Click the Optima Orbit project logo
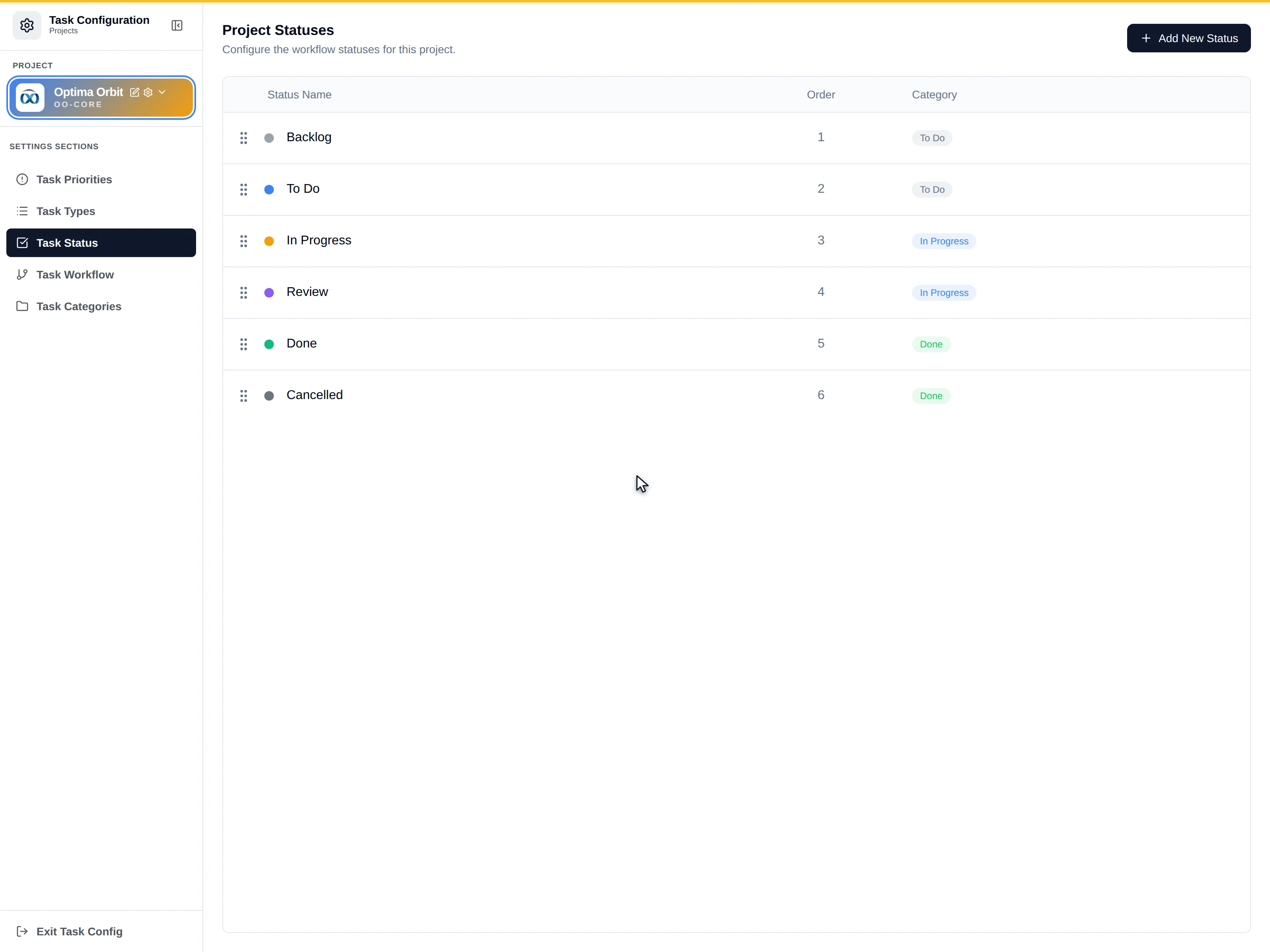This screenshot has height=952, width=1270. [x=31, y=98]
